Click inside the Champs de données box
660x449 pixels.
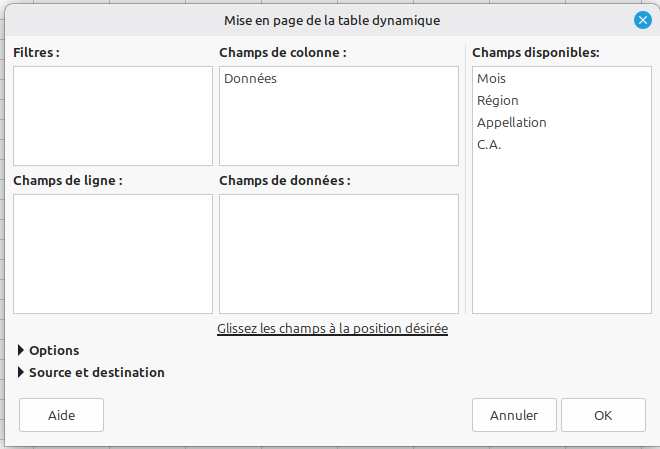(339, 254)
